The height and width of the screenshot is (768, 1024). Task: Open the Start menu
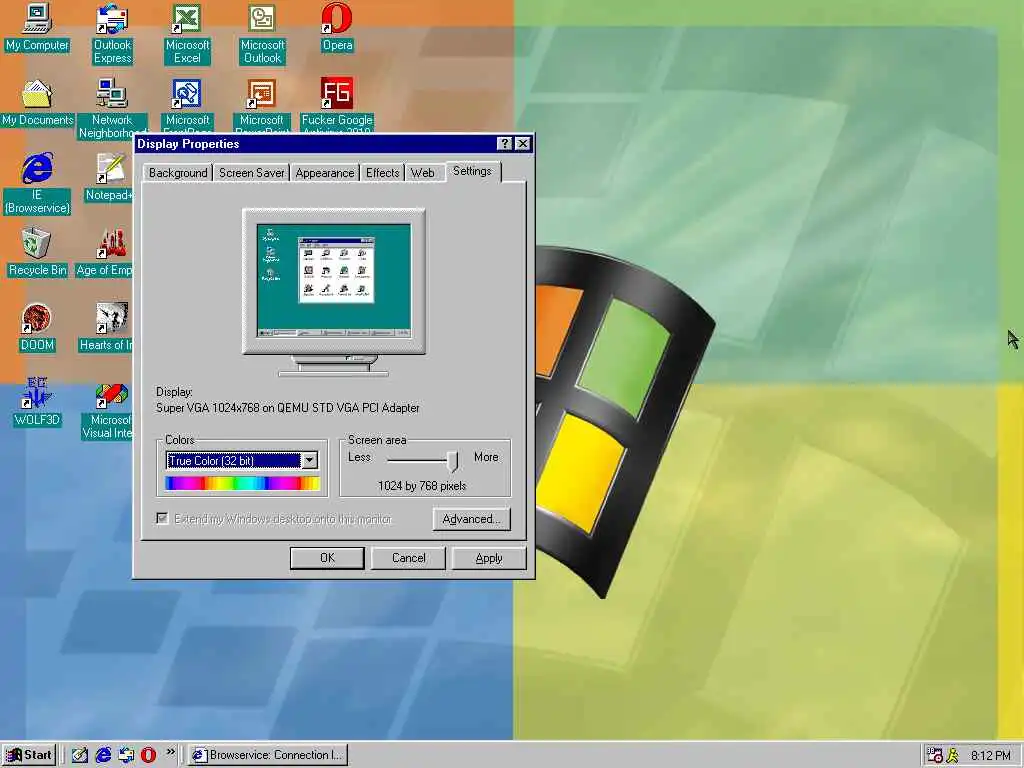29,755
